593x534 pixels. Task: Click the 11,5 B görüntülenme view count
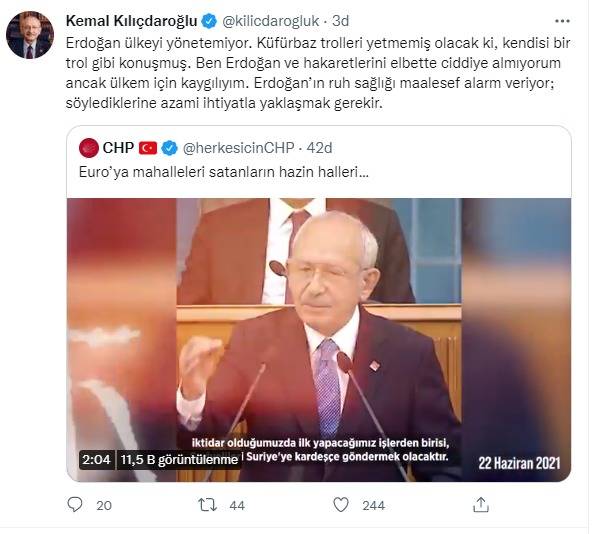tap(179, 459)
